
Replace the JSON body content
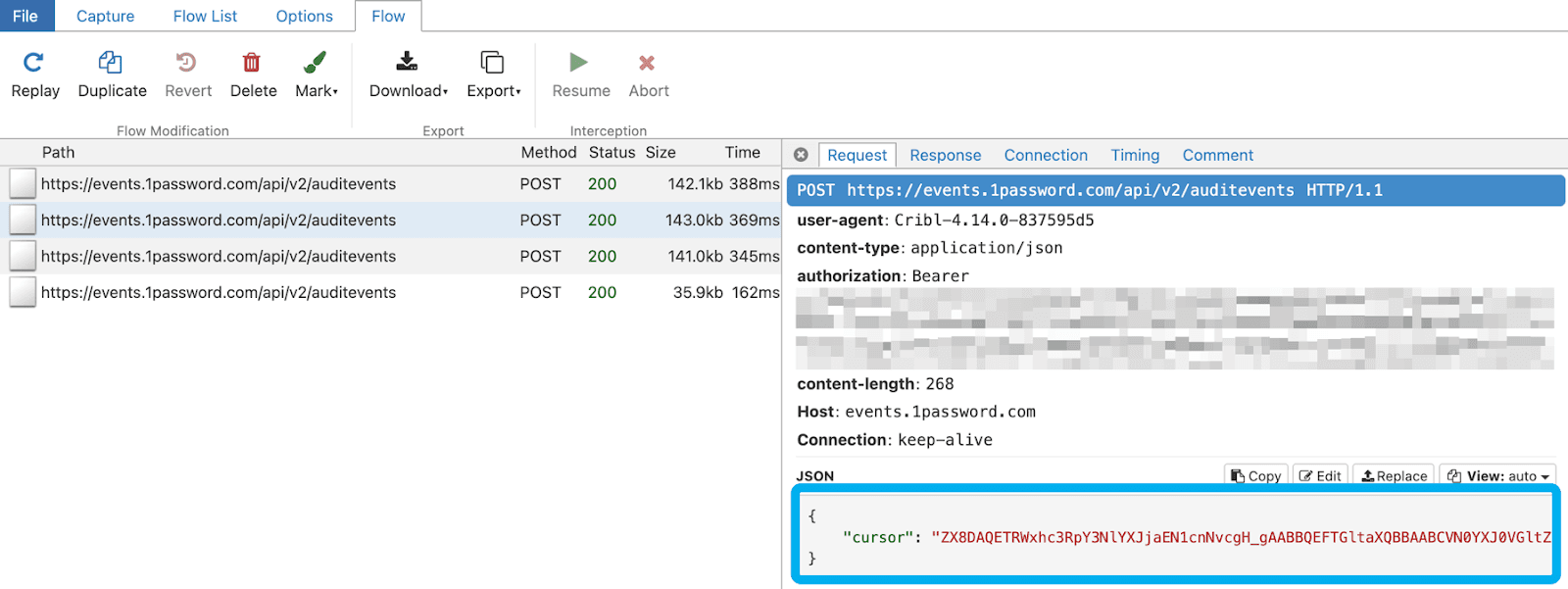[1394, 475]
